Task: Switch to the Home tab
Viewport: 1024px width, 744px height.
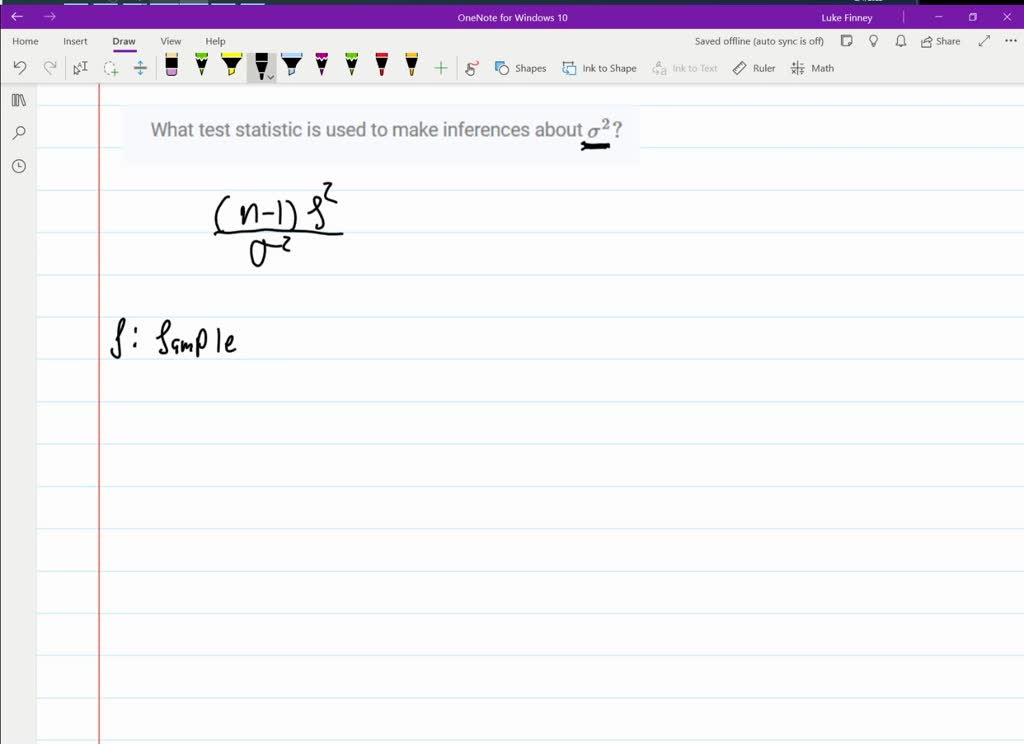Action: (24, 41)
